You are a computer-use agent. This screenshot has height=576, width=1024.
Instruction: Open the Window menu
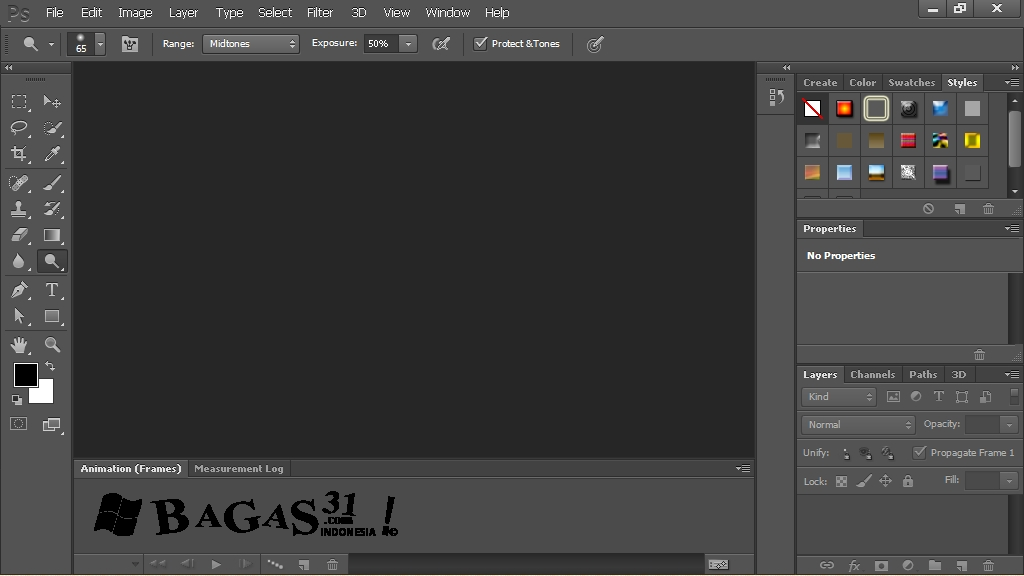[447, 12]
